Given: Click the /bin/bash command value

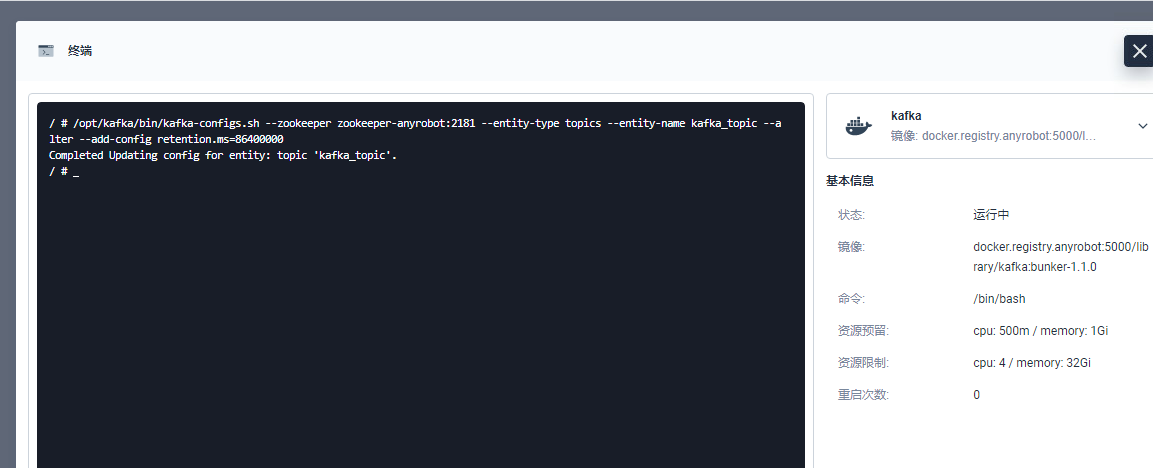Looking at the screenshot, I should 999,299.
